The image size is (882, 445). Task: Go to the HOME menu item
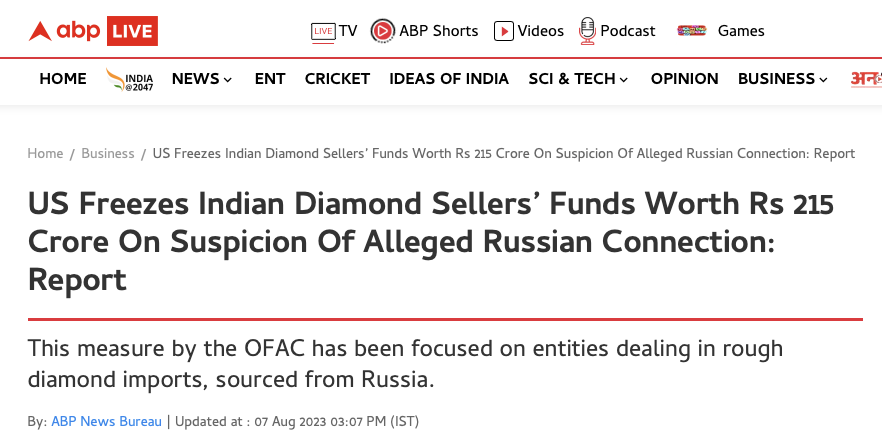(63, 79)
